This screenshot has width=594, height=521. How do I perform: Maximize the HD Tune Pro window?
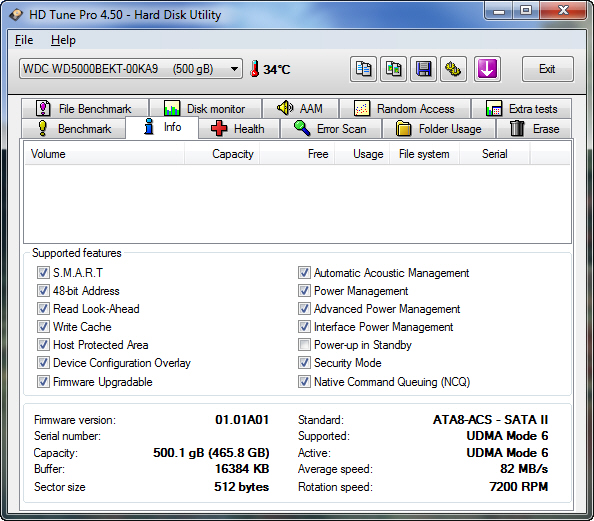pyautogui.click(x=526, y=11)
